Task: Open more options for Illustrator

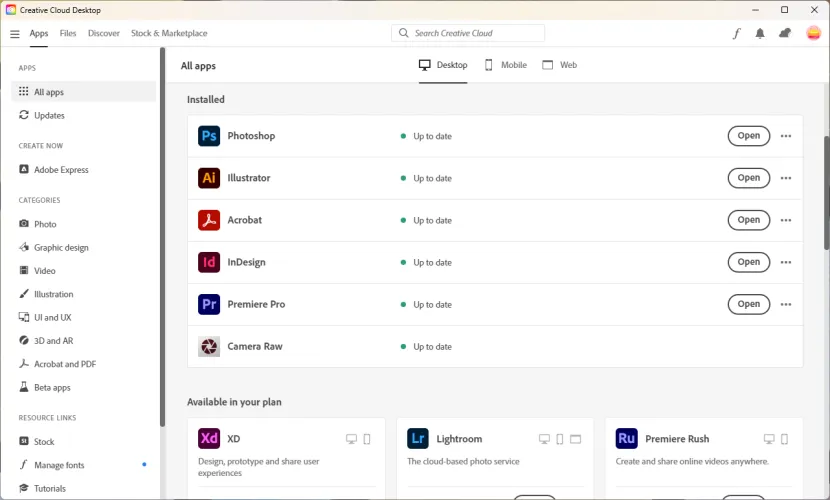Action: point(786,178)
